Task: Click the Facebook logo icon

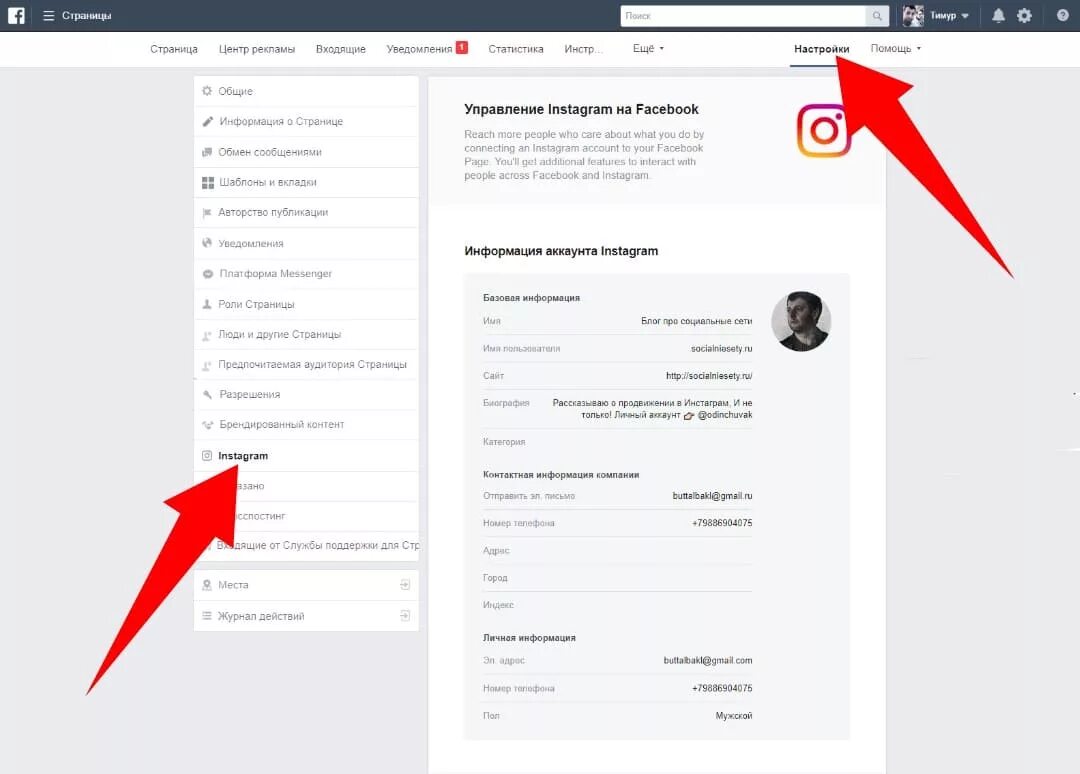Action: coord(16,15)
